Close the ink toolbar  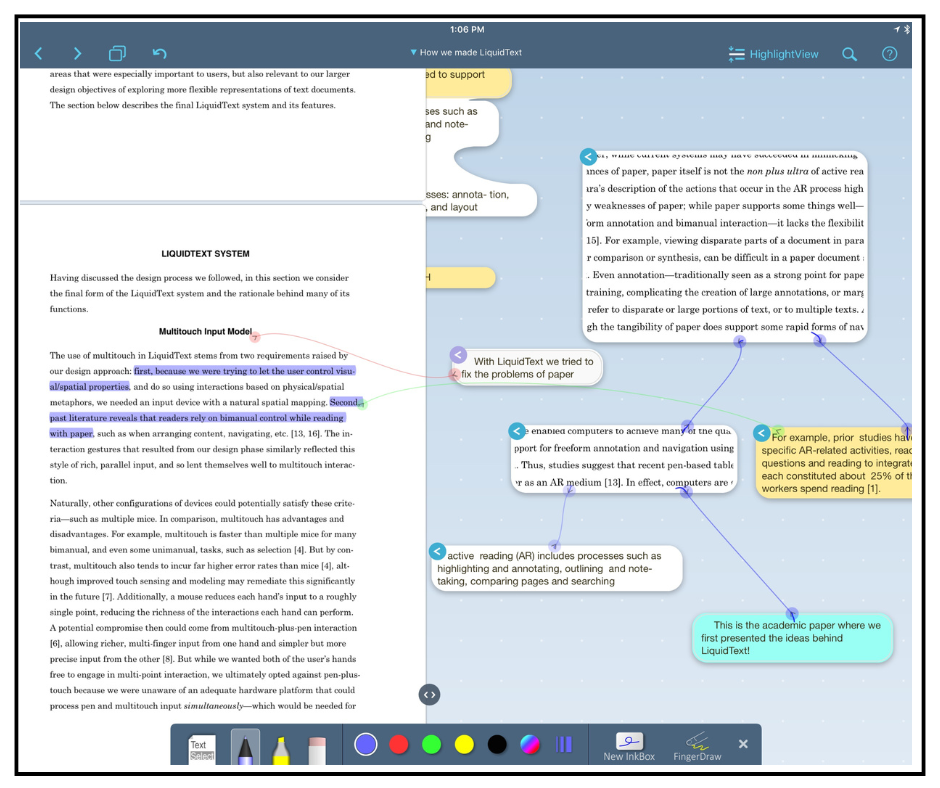[743, 744]
